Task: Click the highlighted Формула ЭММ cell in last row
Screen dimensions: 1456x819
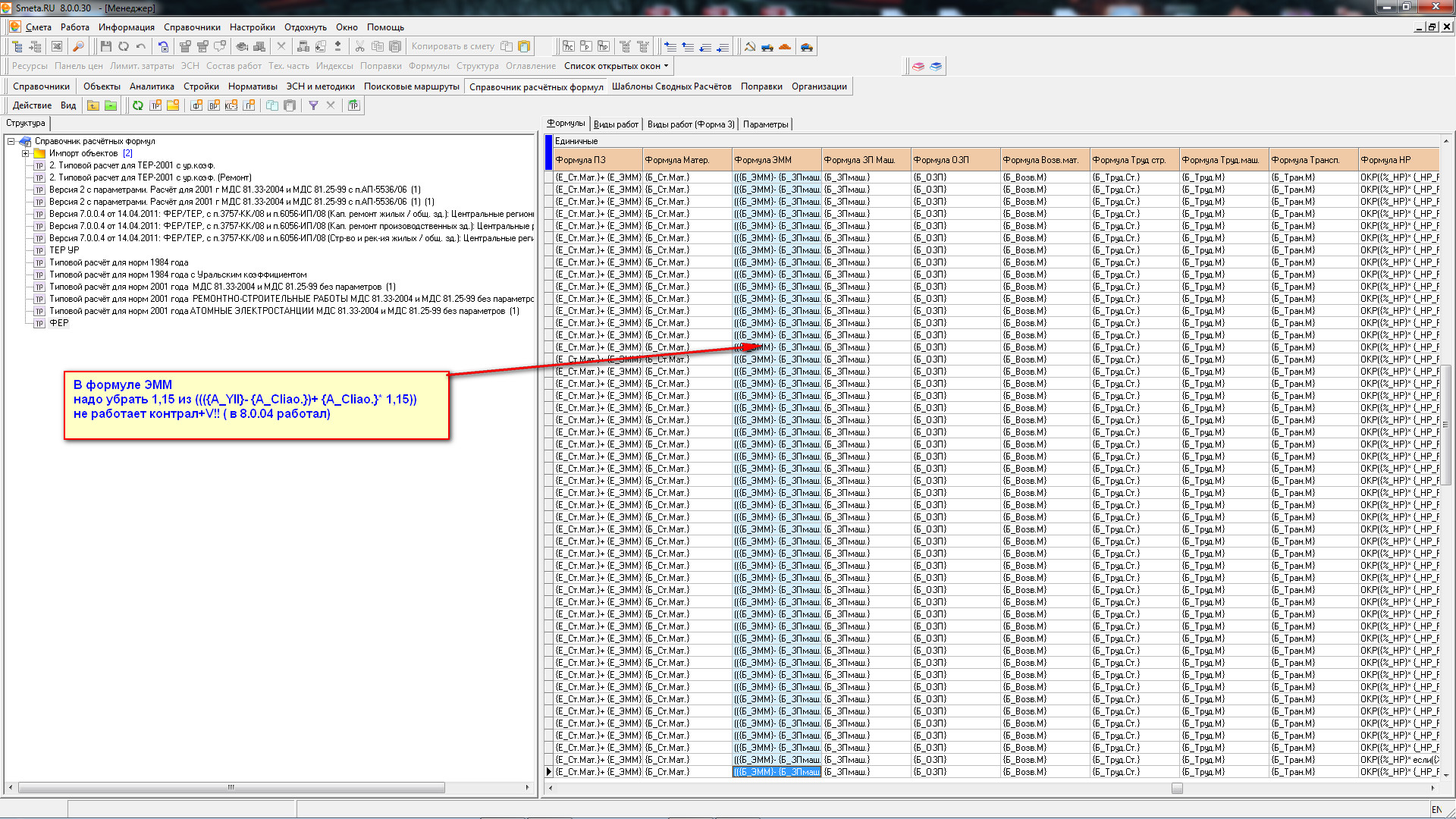Action: tap(777, 772)
